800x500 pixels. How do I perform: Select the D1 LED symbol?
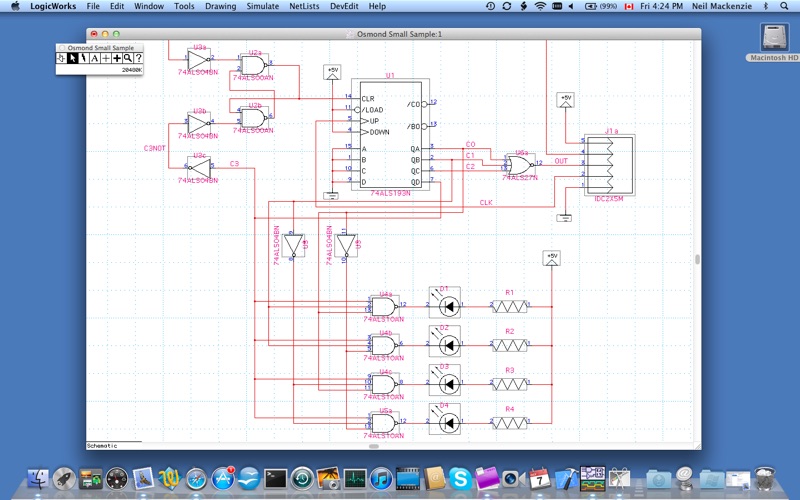pyautogui.click(x=444, y=303)
